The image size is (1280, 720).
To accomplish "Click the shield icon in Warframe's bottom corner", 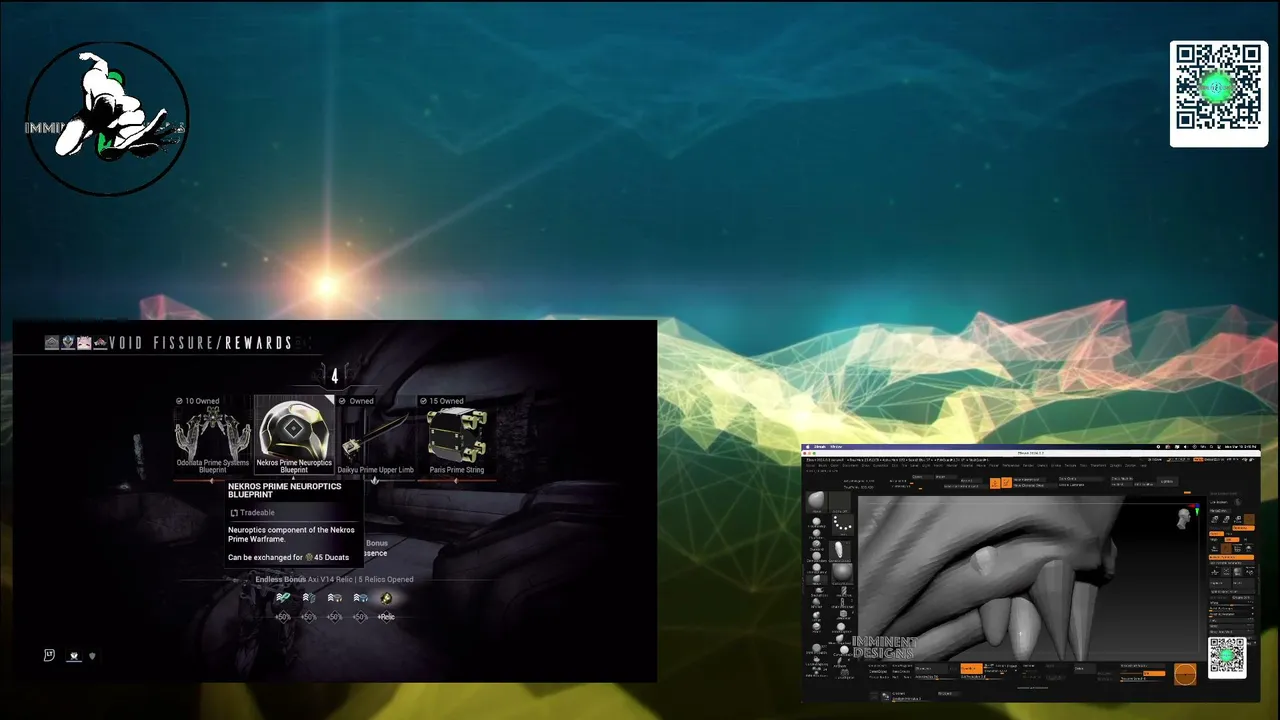I will [93, 656].
